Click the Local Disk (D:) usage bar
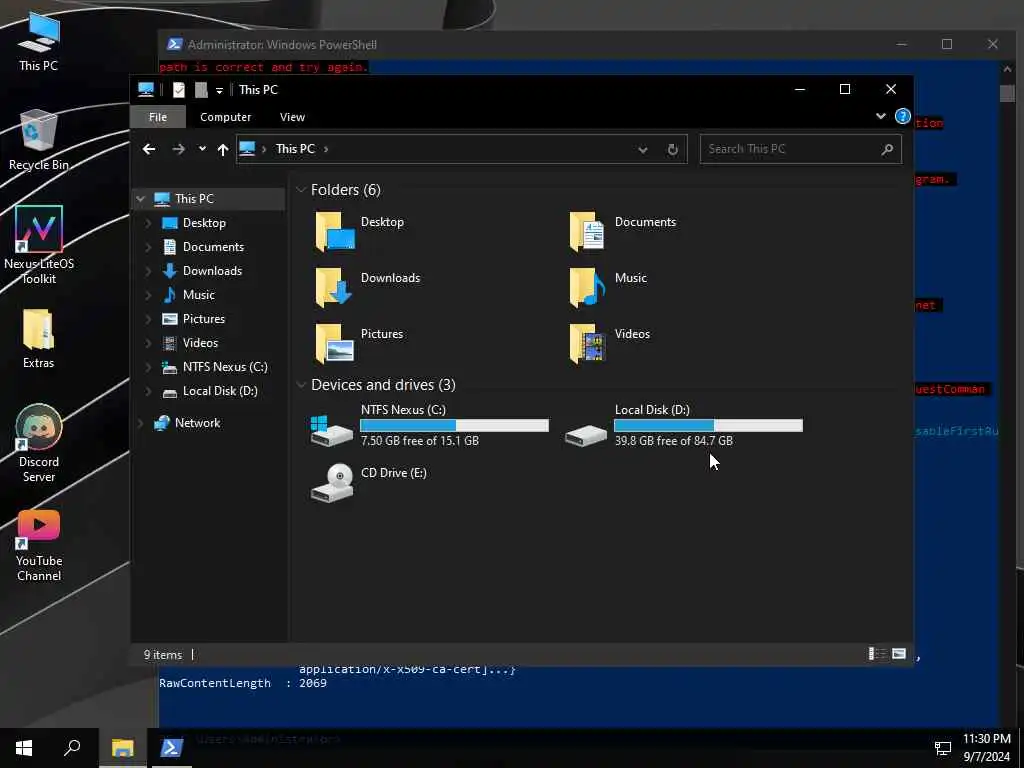 pos(709,426)
